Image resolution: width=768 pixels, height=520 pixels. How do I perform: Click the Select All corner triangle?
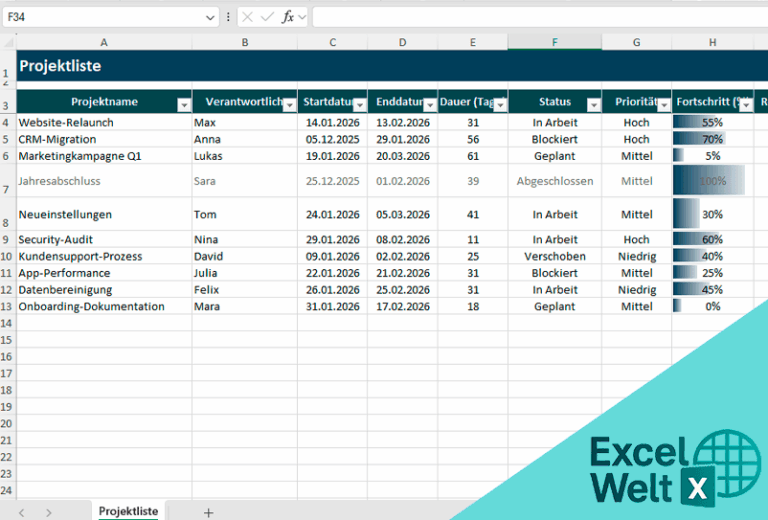coord(8,43)
